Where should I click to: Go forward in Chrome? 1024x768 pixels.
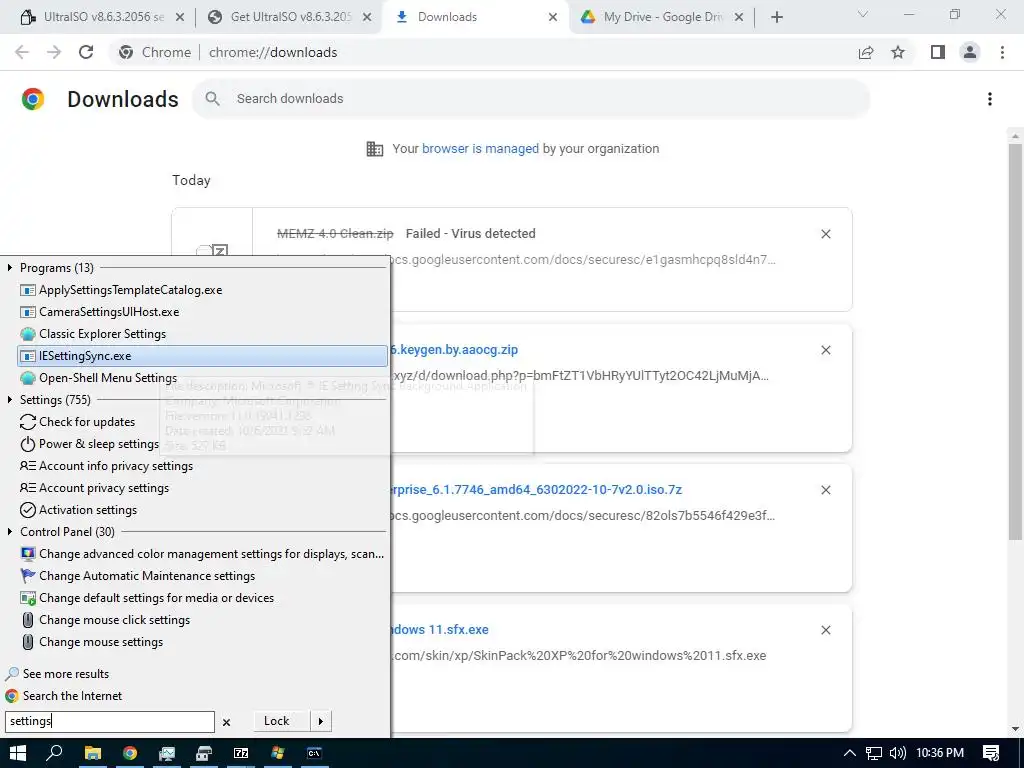(54, 52)
